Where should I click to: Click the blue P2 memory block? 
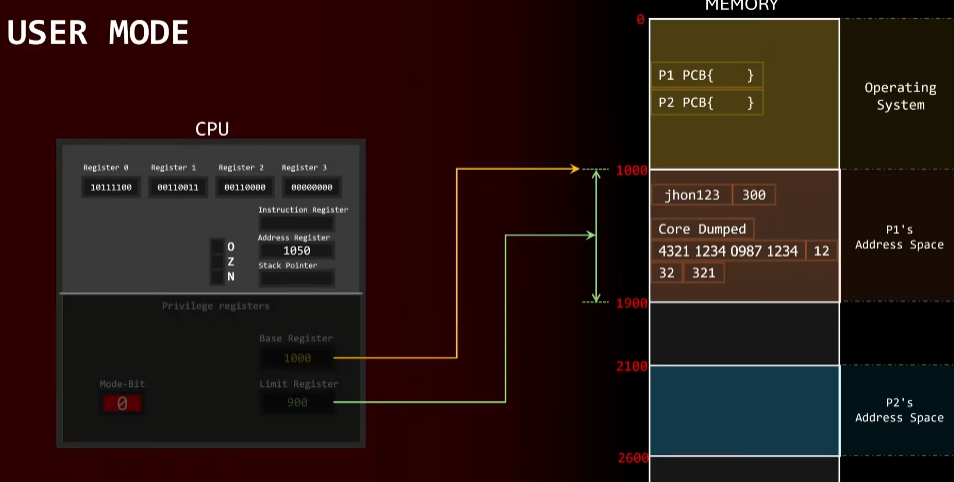[745, 411]
